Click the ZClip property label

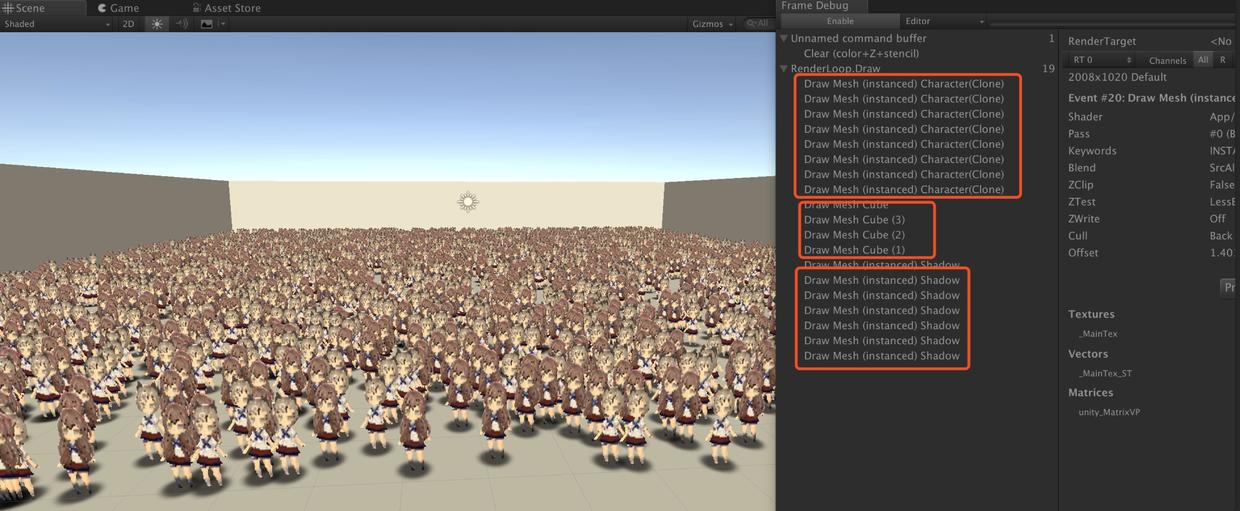coord(1082,185)
